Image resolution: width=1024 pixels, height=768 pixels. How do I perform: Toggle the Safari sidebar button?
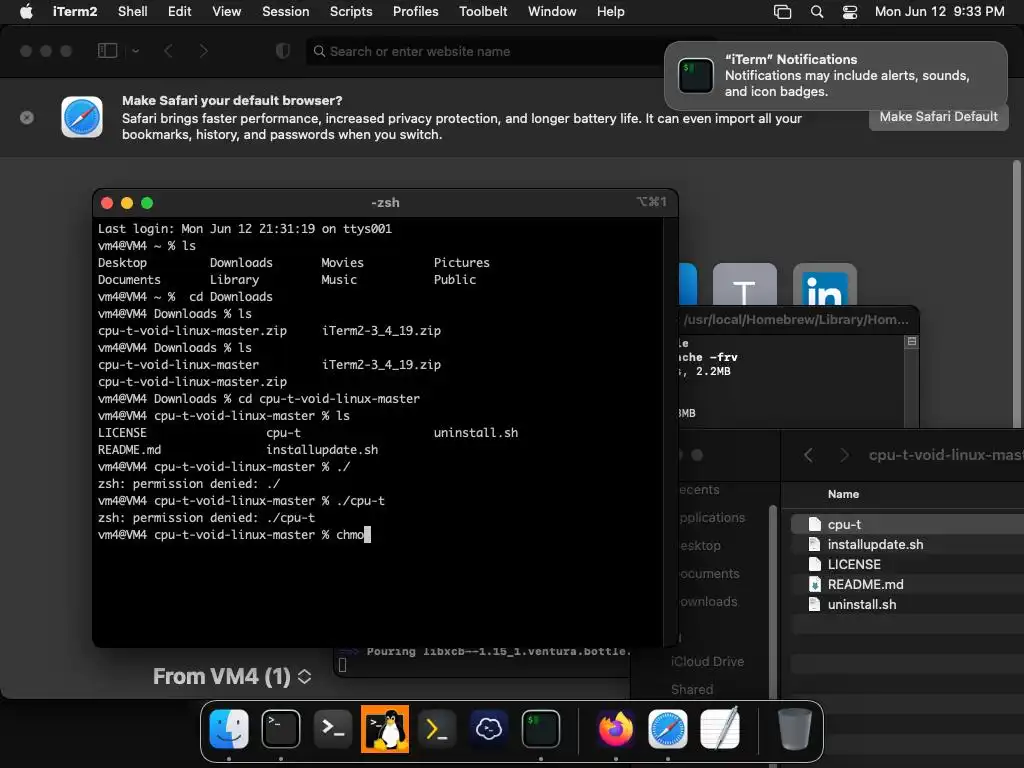(107, 51)
